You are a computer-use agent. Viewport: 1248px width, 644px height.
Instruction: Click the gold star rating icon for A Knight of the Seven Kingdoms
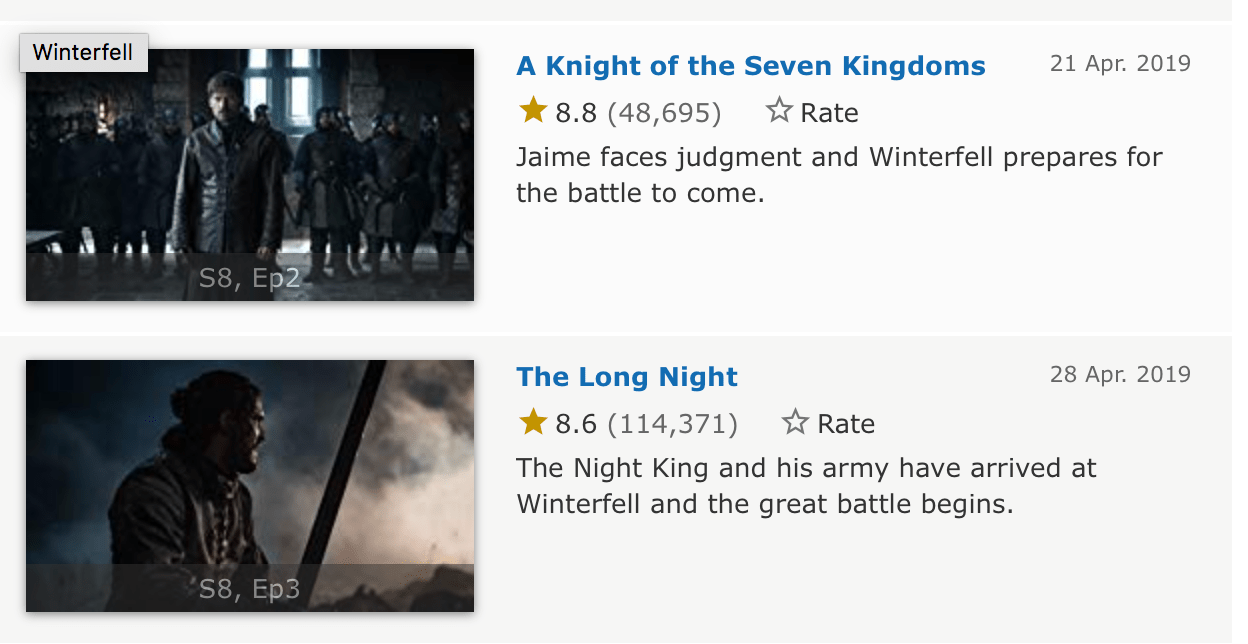click(x=533, y=110)
